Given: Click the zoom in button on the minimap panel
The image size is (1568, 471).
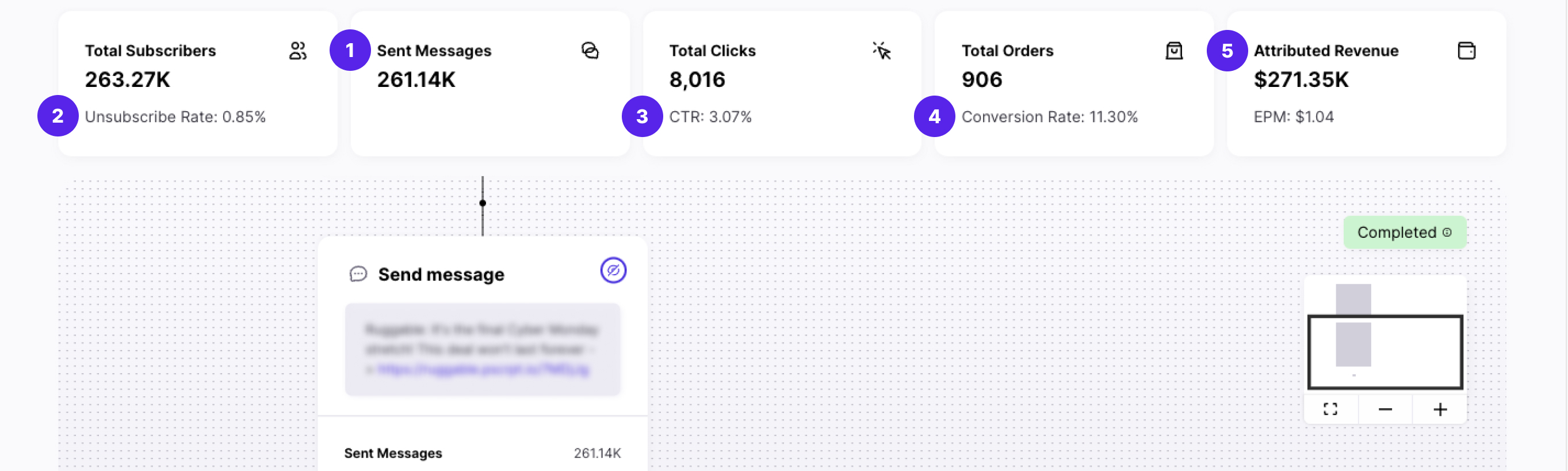Looking at the screenshot, I should click(1440, 409).
